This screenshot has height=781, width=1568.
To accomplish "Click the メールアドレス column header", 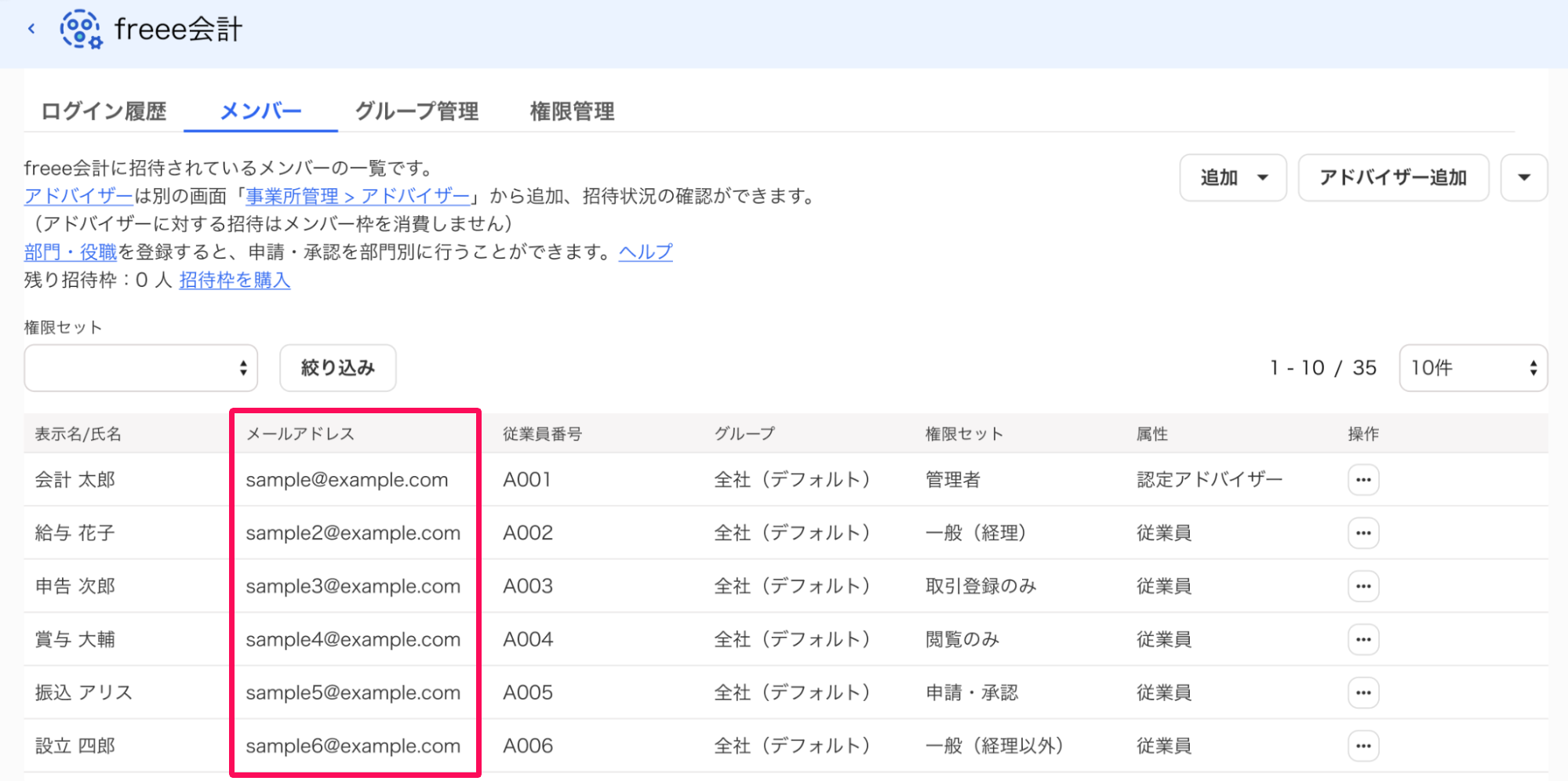I will (x=300, y=434).
